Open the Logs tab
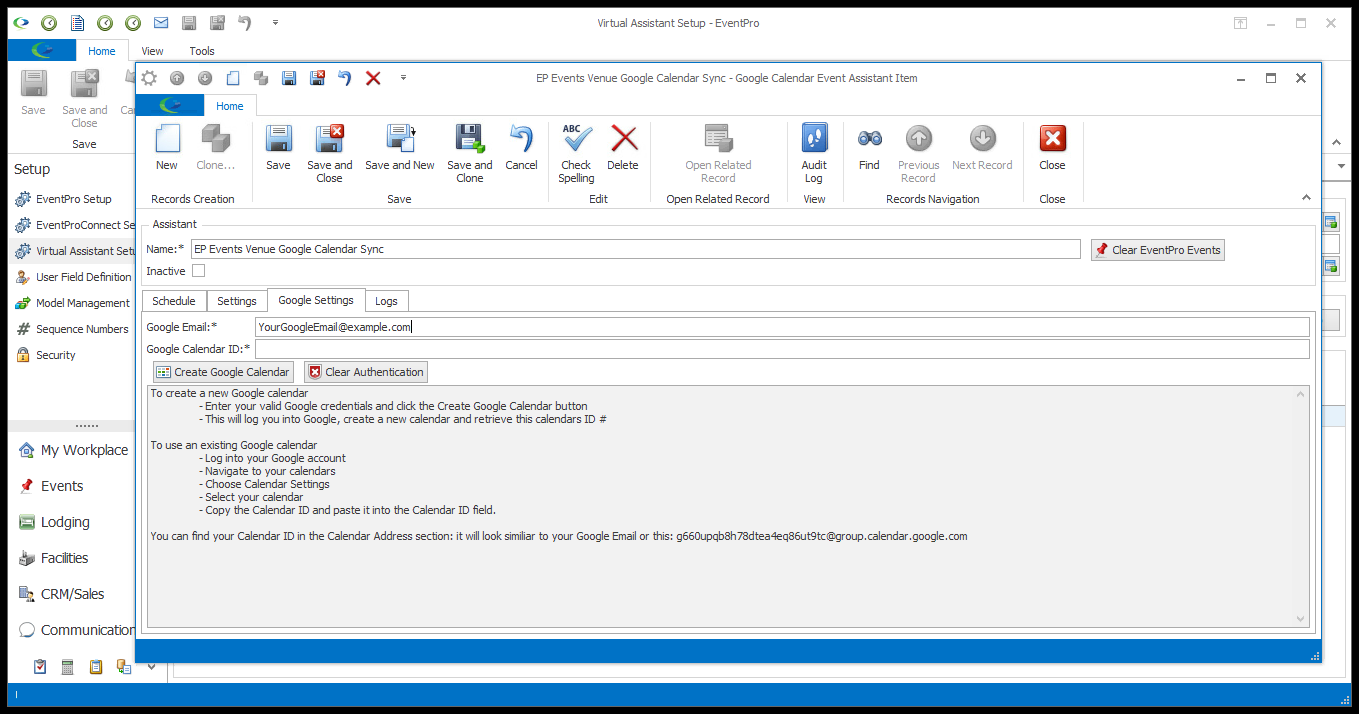 coord(386,301)
